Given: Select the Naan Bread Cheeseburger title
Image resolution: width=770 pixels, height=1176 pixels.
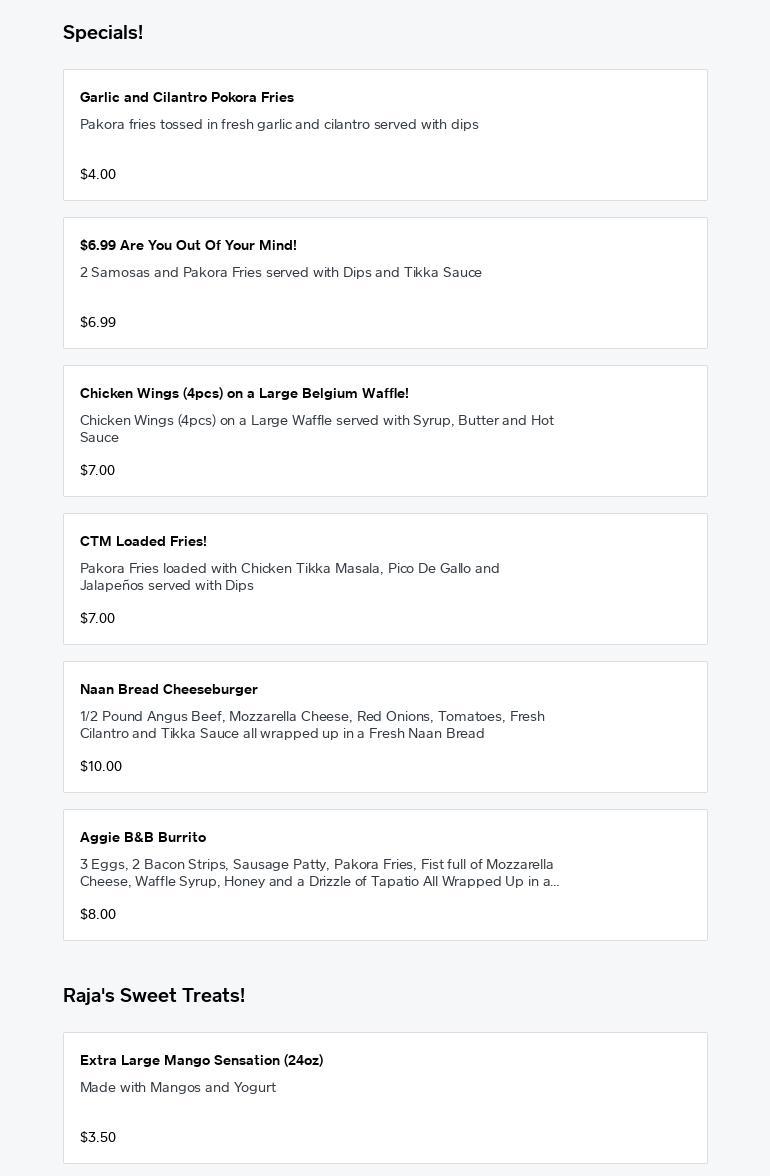Looking at the screenshot, I should [169, 689].
